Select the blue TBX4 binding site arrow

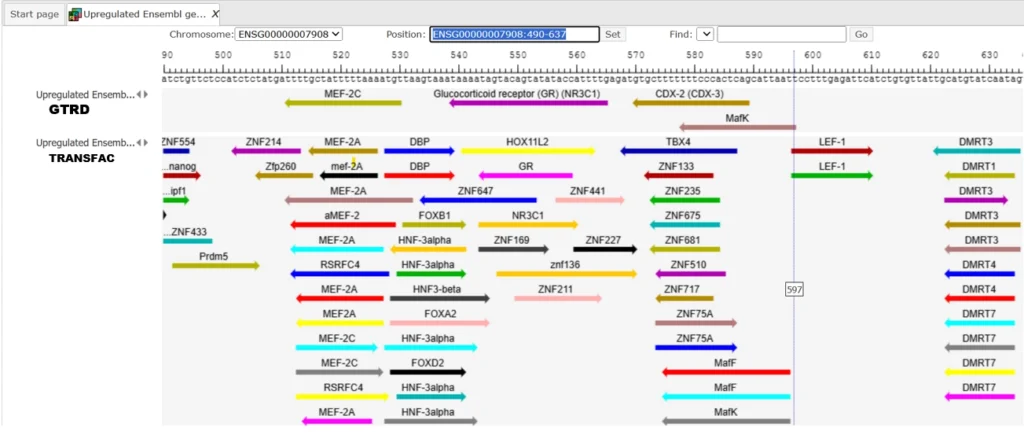click(x=679, y=152)
